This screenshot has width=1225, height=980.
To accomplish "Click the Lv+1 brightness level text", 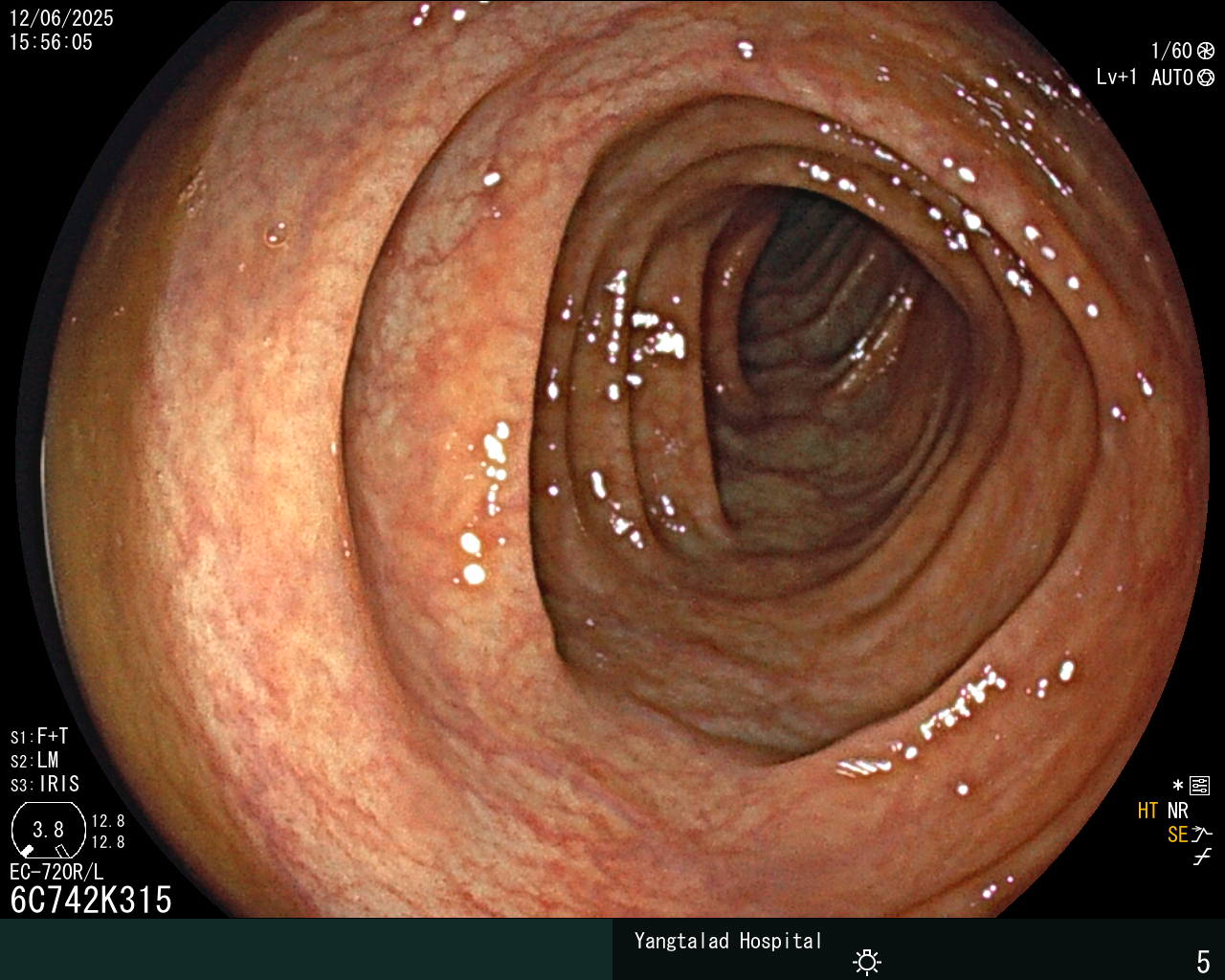I will [1117, 78].
